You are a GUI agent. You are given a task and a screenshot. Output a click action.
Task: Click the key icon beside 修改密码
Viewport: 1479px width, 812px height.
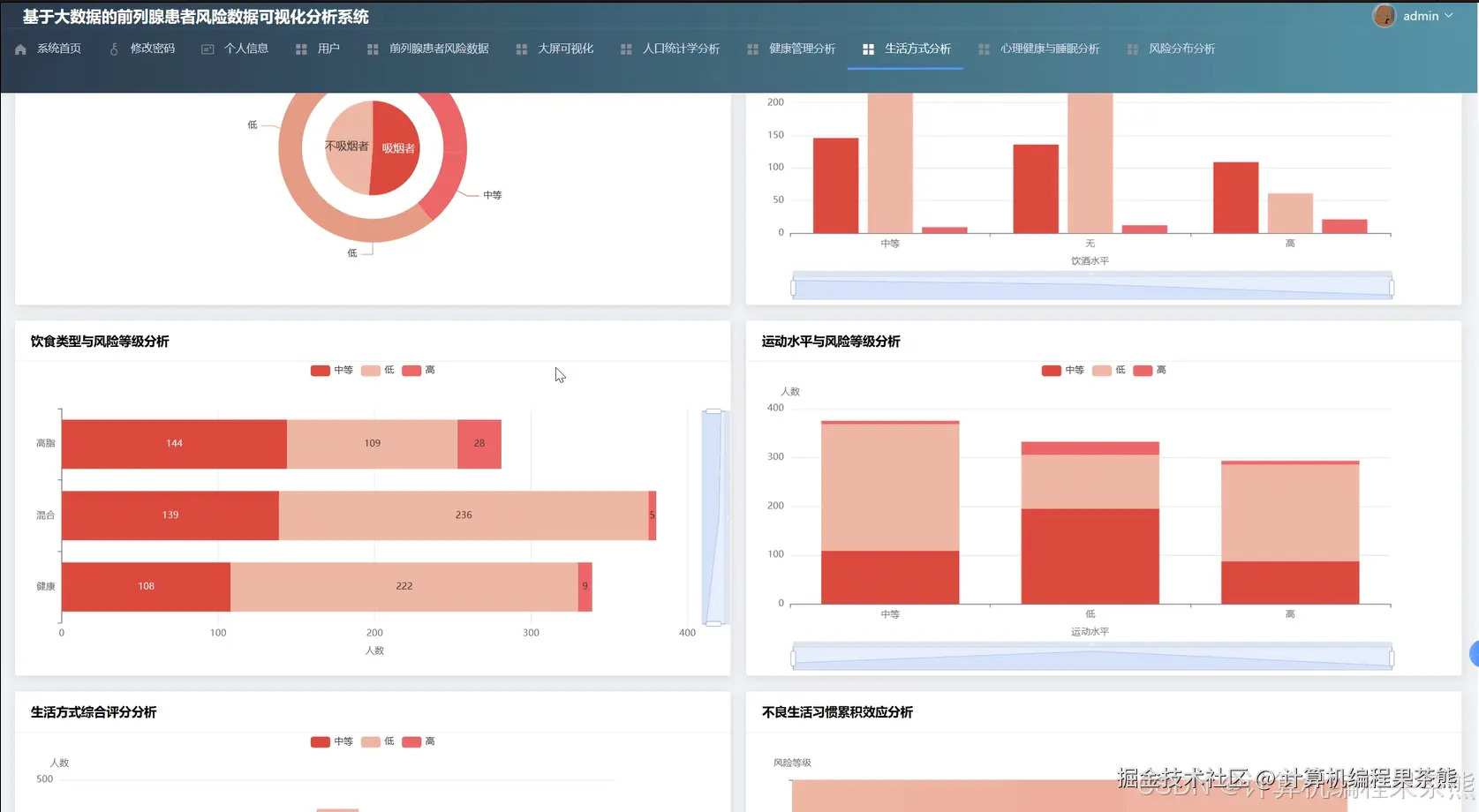(x=114, y=49)
